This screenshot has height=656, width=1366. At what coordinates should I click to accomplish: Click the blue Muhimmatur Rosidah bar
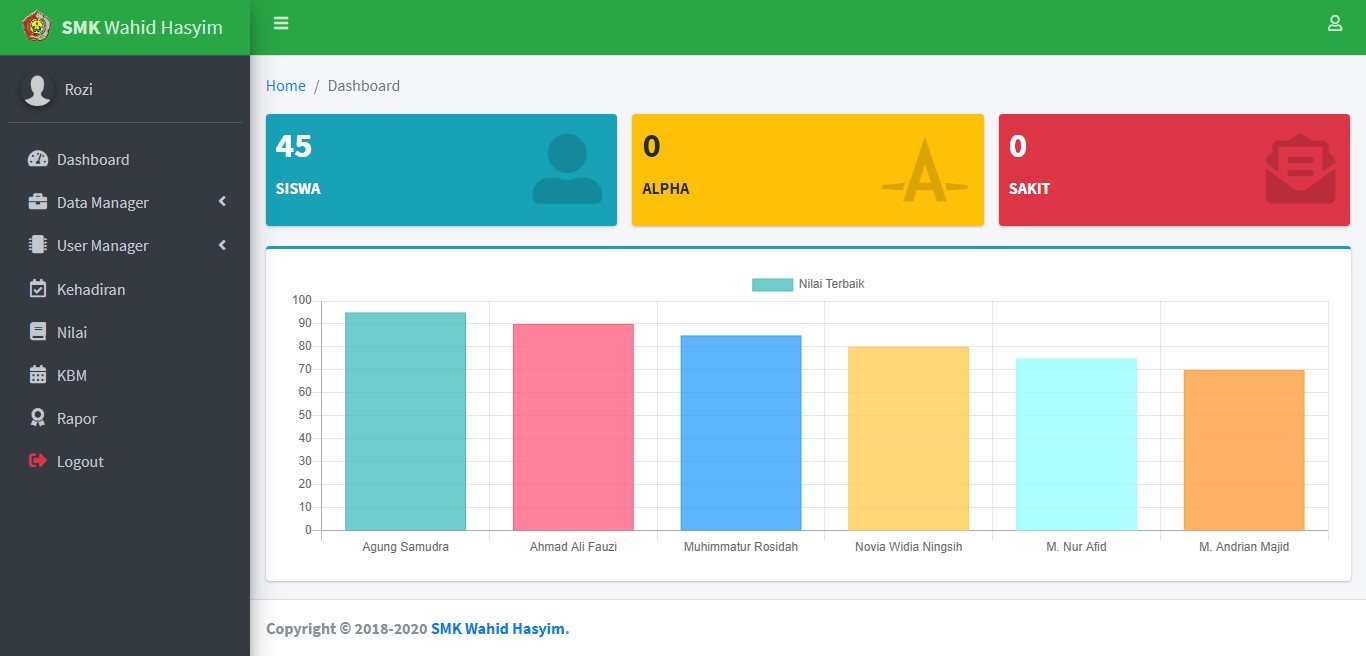tap(741, 433)
